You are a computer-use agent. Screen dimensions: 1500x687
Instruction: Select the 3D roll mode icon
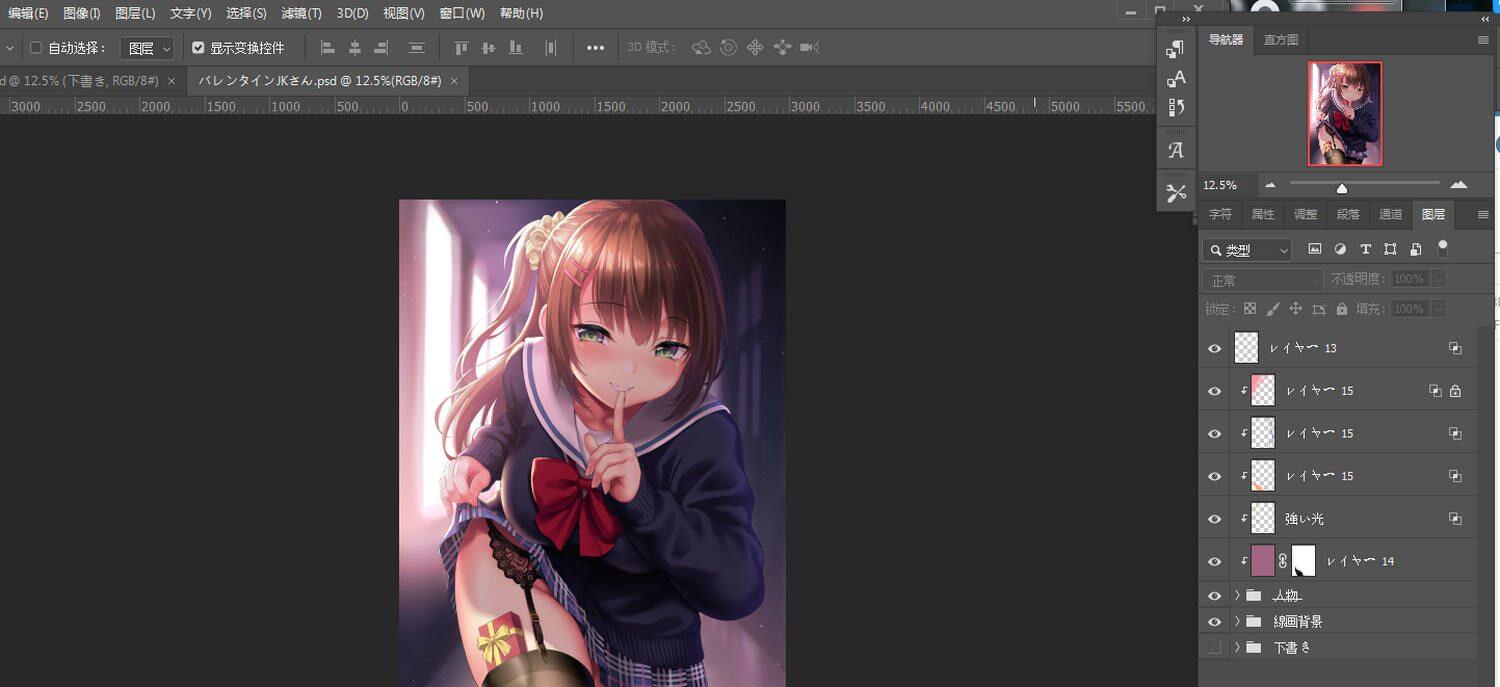[x=728, y=48]
